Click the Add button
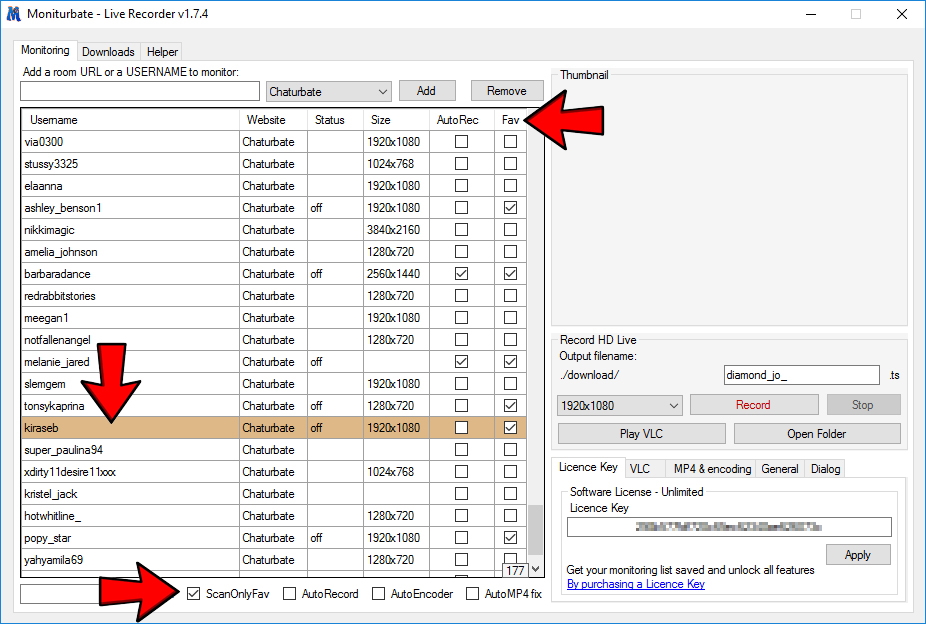The image size is (926, 624). coord(426,91)
